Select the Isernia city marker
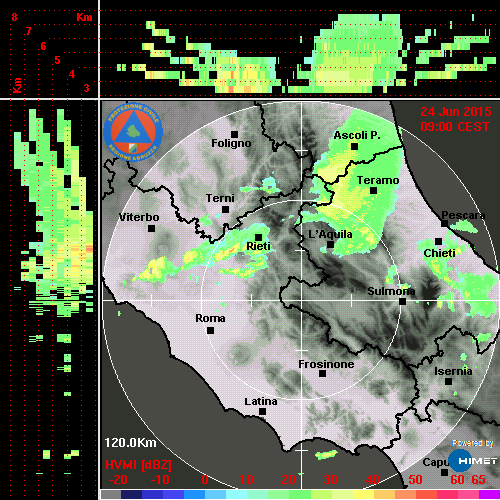The image size is (500, 500). click(449, 381)
